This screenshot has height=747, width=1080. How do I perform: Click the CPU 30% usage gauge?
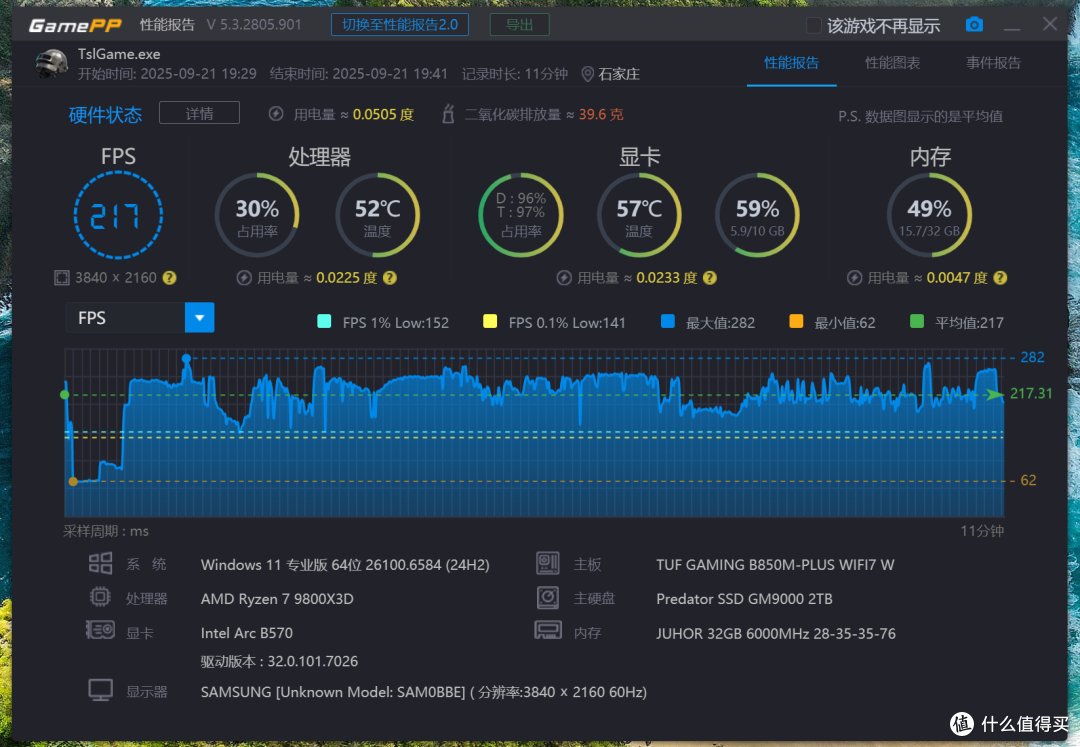[257, 215]
